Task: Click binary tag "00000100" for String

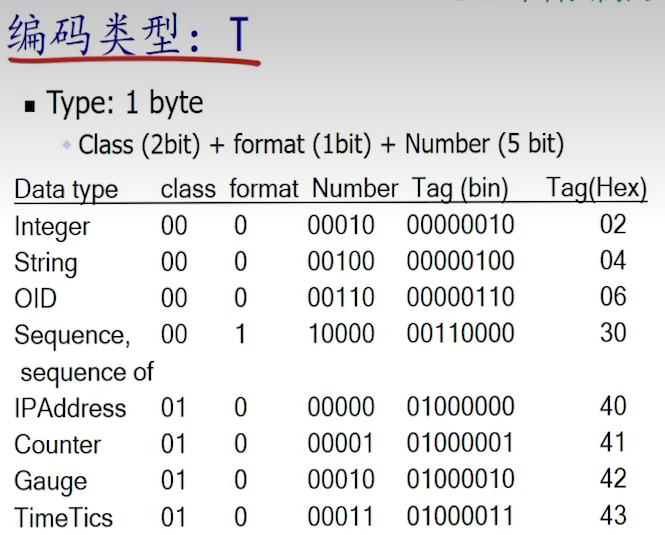Action: pos(460,260)
